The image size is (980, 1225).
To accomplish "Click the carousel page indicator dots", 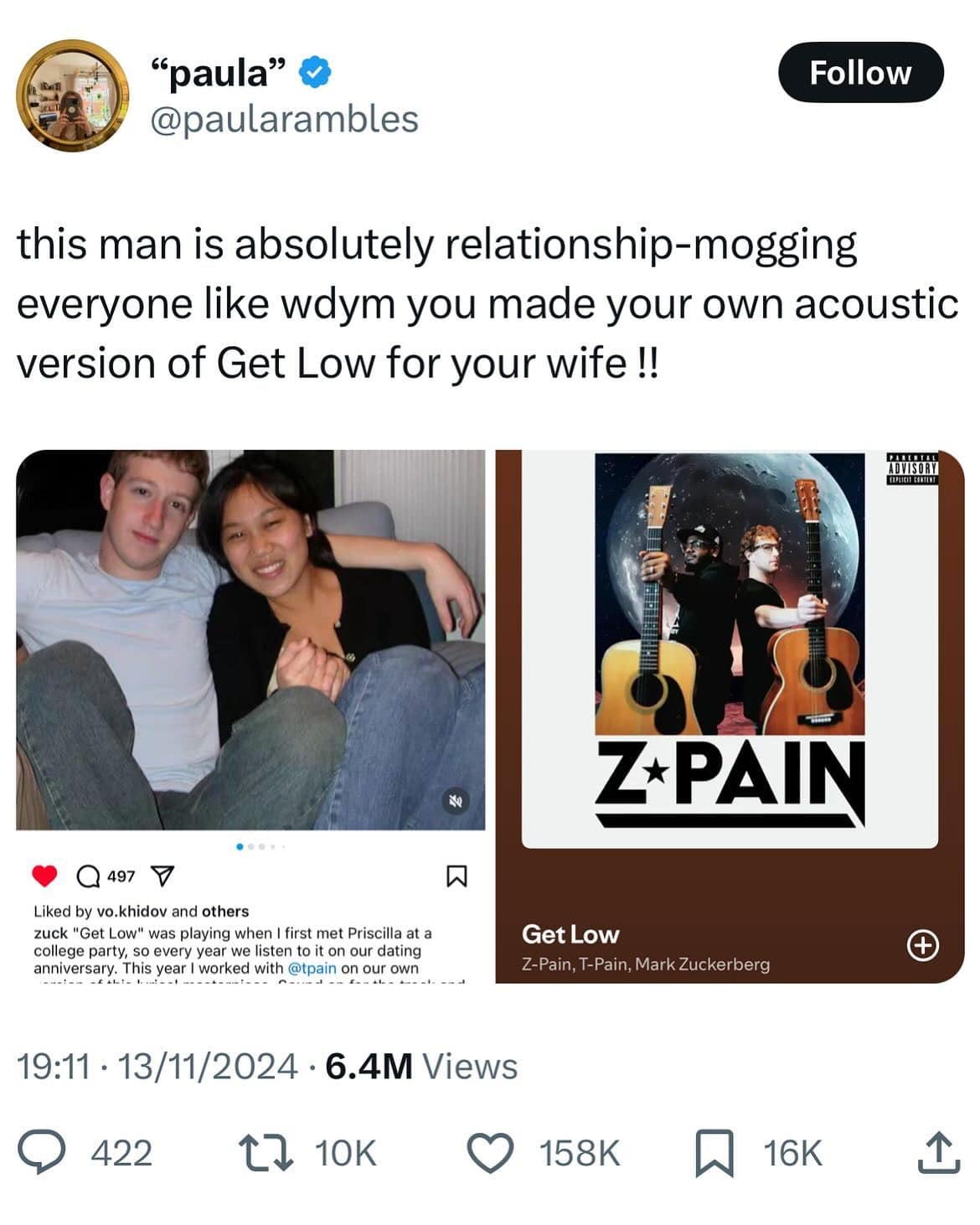I will click(260, 846).
